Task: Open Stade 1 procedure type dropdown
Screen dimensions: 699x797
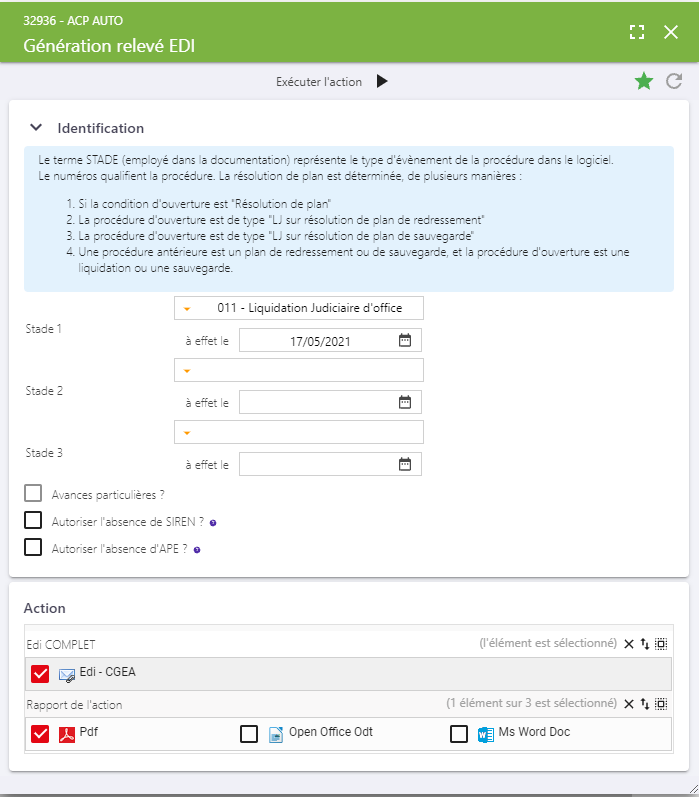Action: tap(299, 308)
